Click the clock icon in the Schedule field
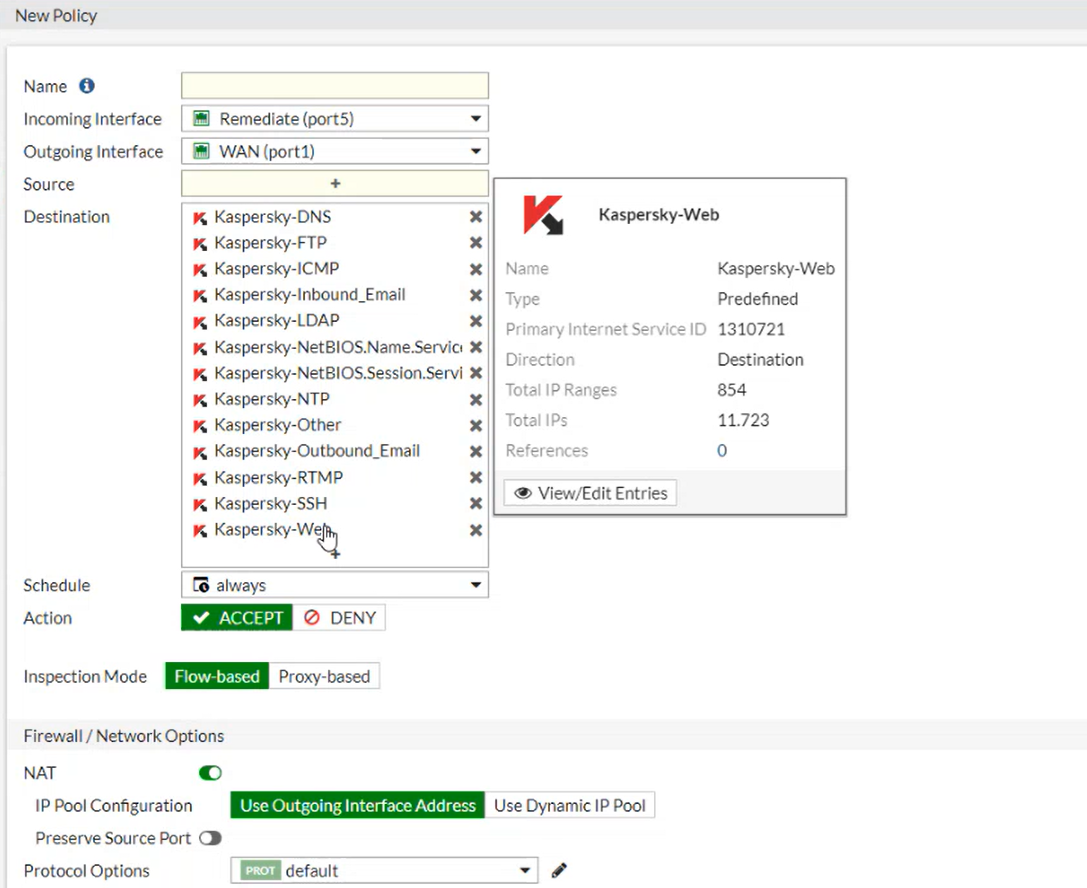Image resolution: width=1087 pixels, height=888 pixels. (x=200, y=585)
